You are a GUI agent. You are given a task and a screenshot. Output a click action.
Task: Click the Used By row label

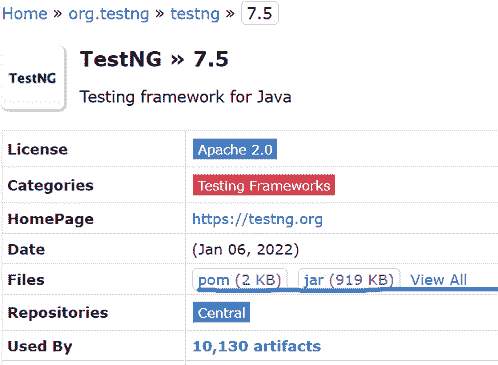coord(40,346)
